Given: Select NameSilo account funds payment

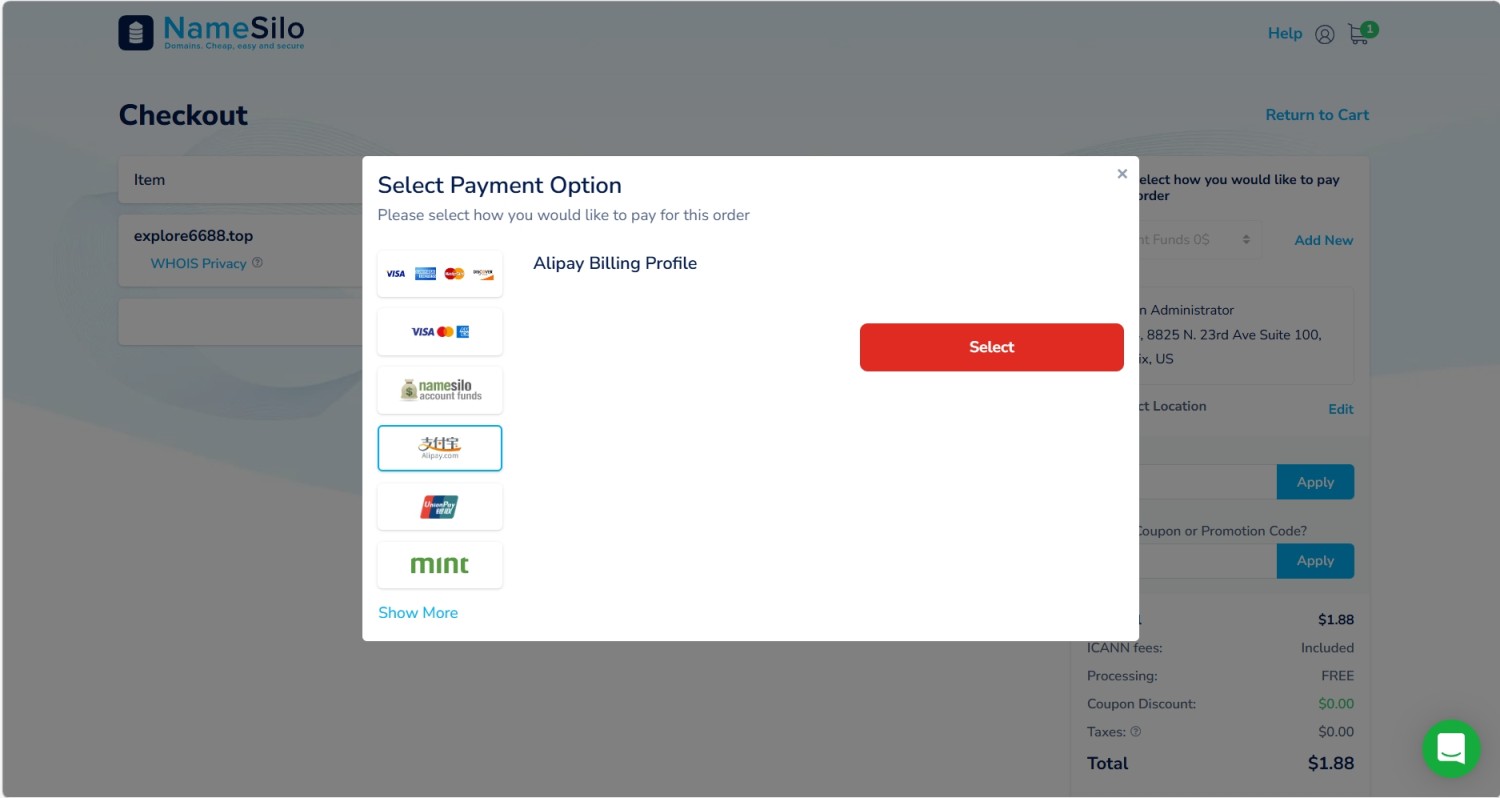Looking at the screenshot, I should pos(440,390).
